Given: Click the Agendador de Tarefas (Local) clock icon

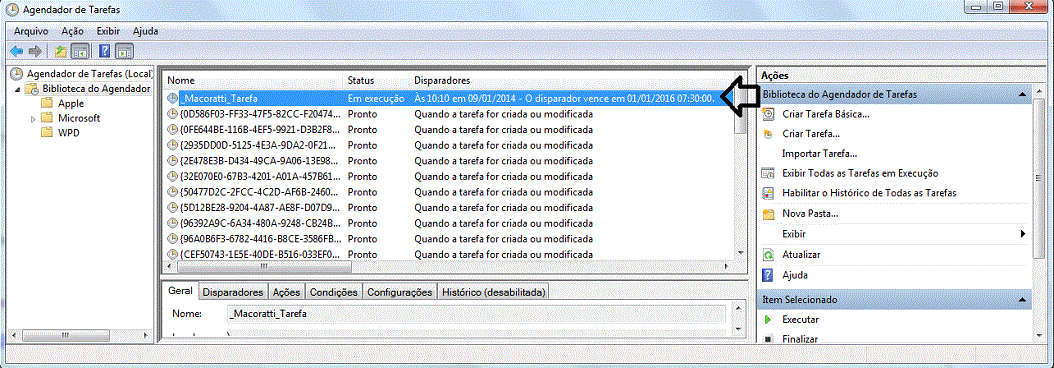Looking at the screenshot, I should click(x=18, y=73).
